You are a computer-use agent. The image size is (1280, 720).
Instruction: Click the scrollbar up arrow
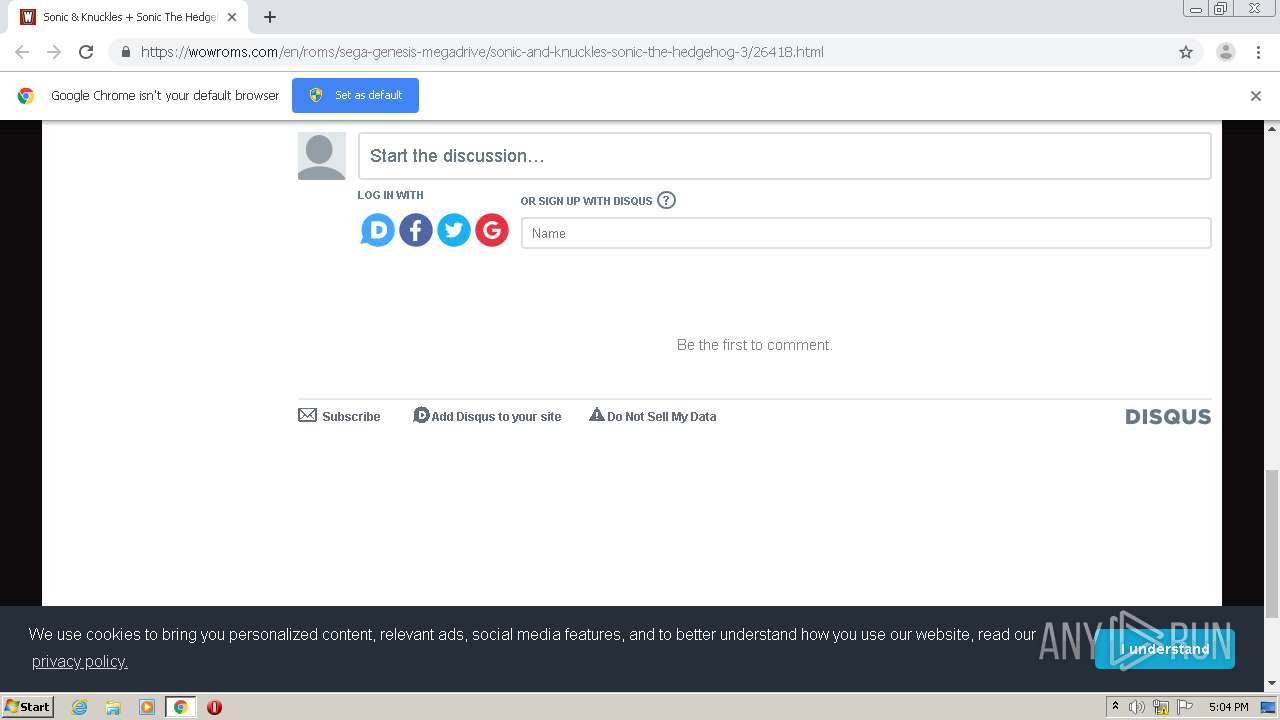click(x=1272, y=128)
